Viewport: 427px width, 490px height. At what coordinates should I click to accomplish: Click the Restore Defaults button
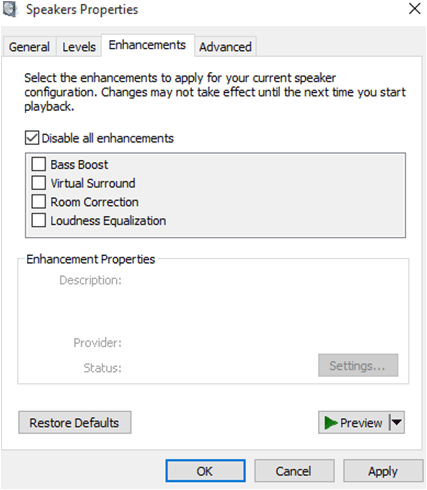[x=75, y=422]
